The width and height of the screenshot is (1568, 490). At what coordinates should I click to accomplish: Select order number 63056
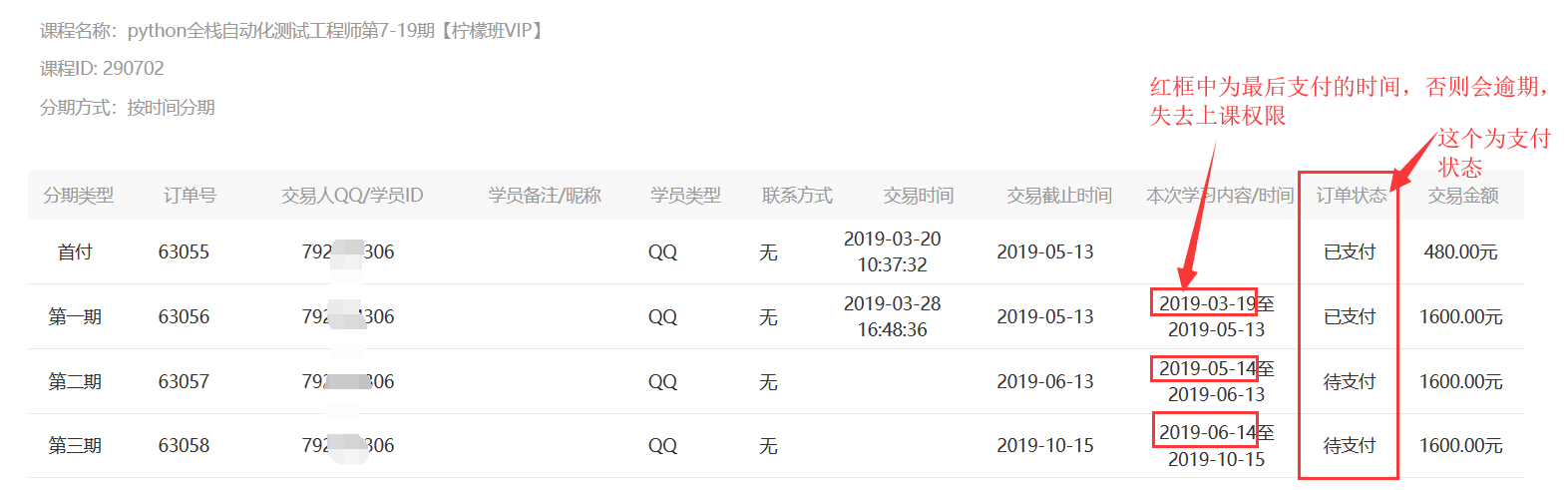(x=184, y=316)
